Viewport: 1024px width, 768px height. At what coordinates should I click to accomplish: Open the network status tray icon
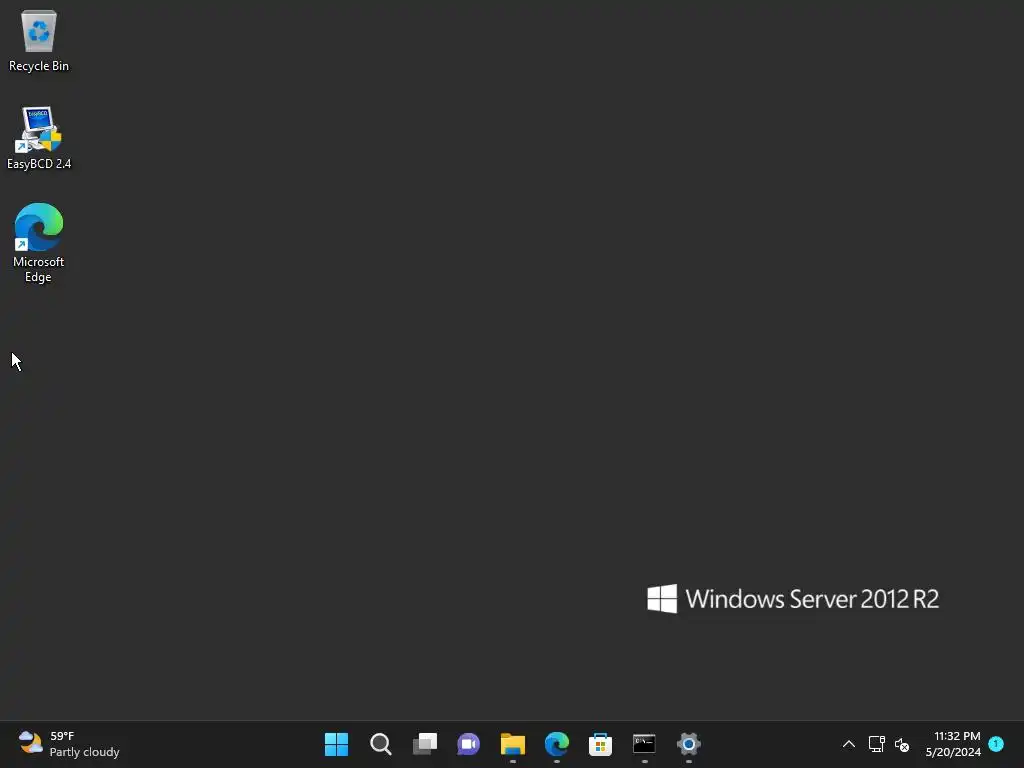coord(876,744)
